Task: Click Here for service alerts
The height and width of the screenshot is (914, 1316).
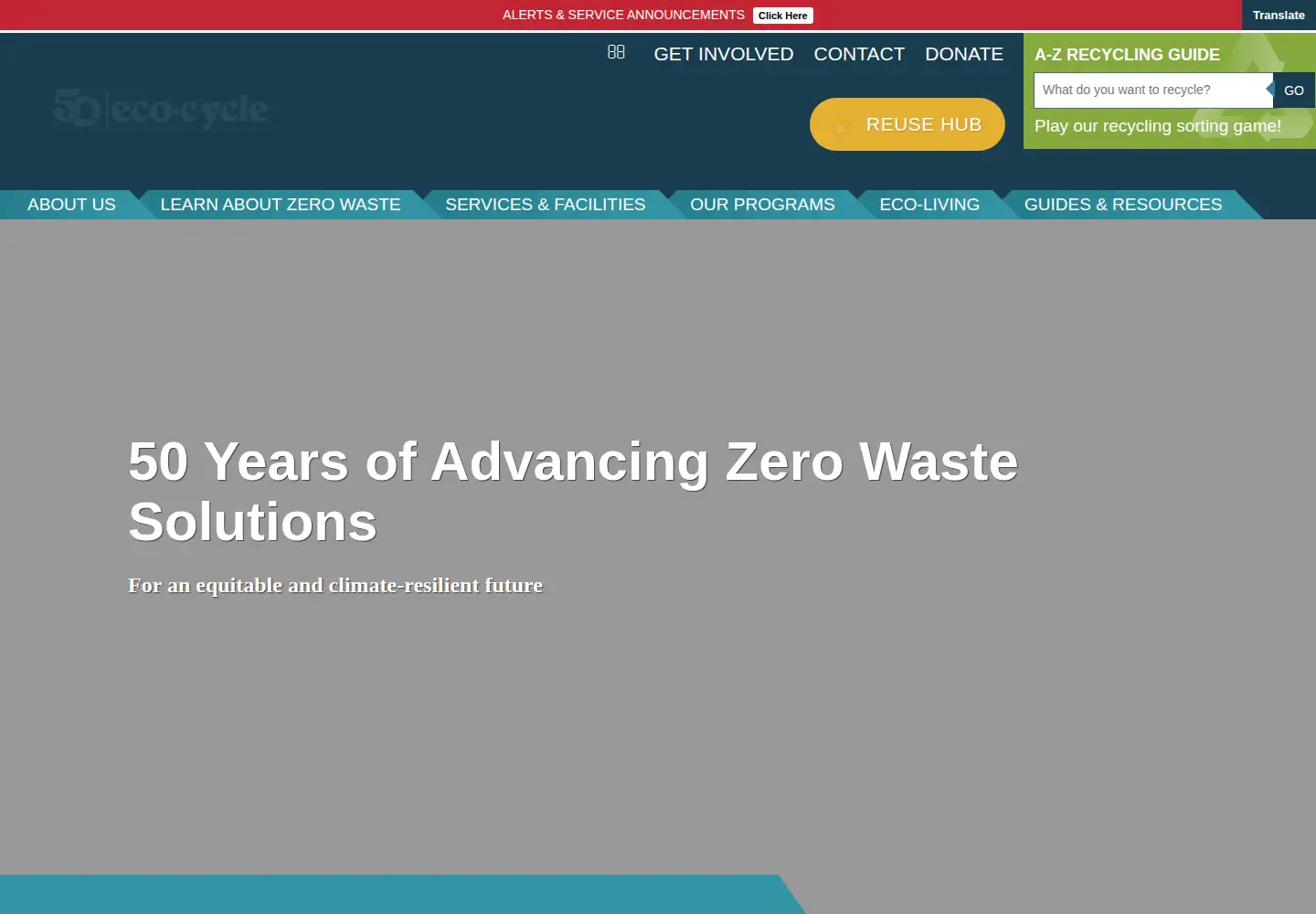Action: (x=783, y=16)
